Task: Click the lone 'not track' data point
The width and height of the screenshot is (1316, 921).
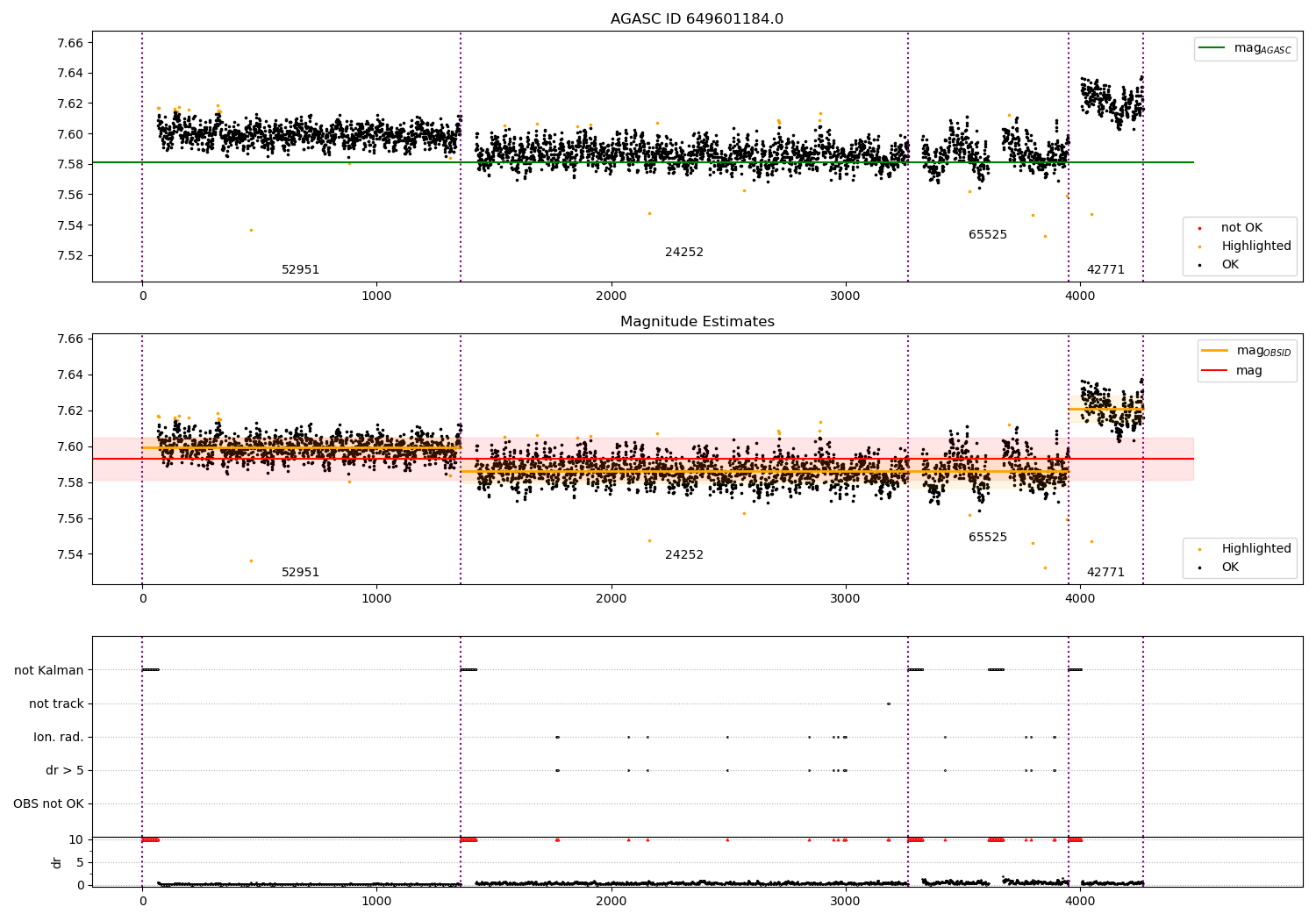Action: coord(888,703)
